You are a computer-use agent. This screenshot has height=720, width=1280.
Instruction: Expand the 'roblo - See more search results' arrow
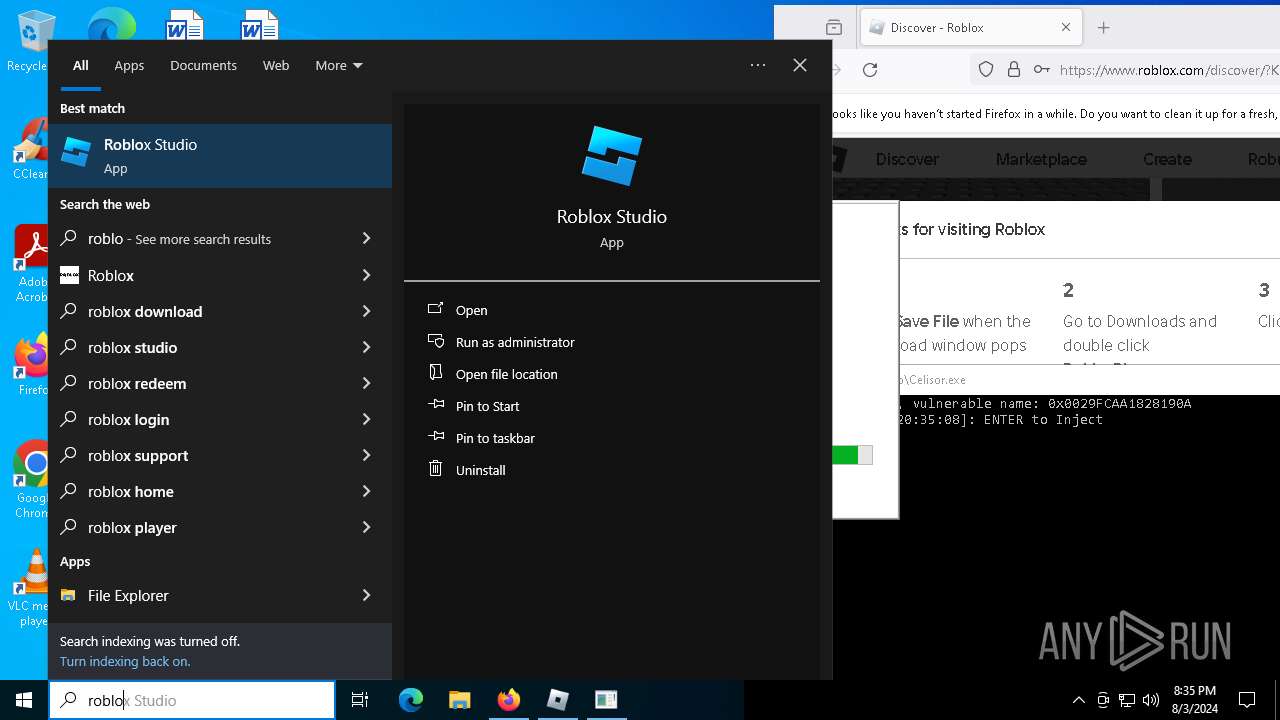click(366, 238)
